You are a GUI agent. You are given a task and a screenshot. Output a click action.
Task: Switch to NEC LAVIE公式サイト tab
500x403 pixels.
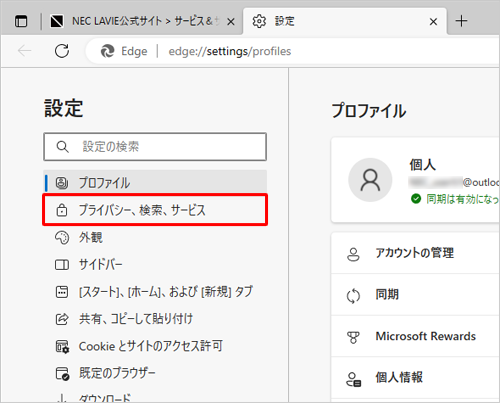(x=142, y=21)
